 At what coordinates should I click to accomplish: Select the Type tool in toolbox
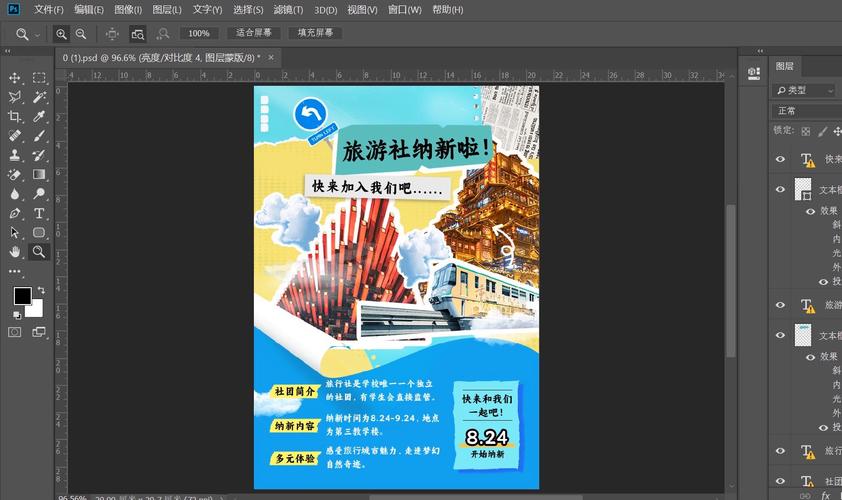pyautogui.click(x=39, y=213)
